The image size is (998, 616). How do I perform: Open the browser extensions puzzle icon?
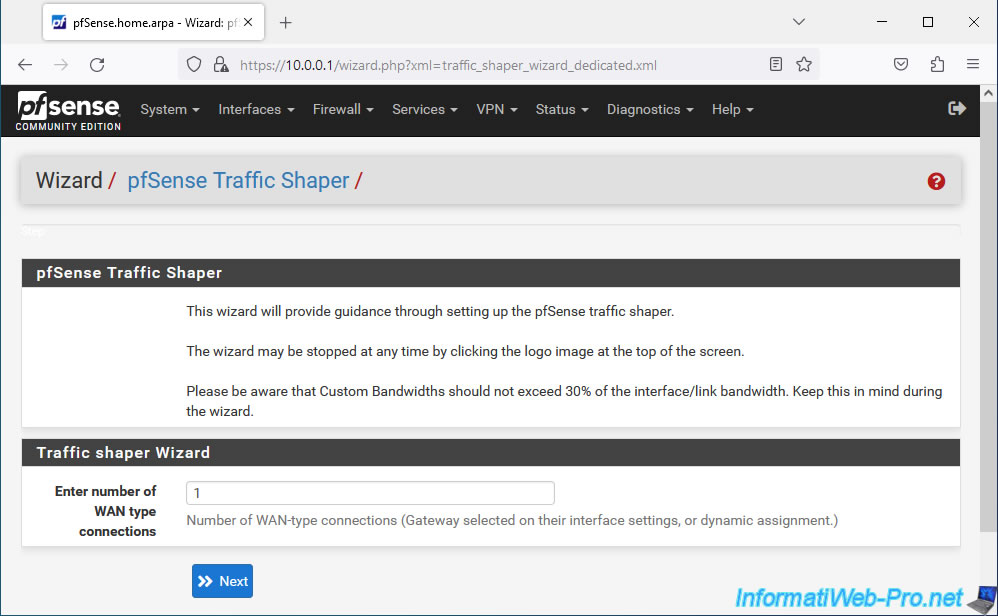(937, 64)
